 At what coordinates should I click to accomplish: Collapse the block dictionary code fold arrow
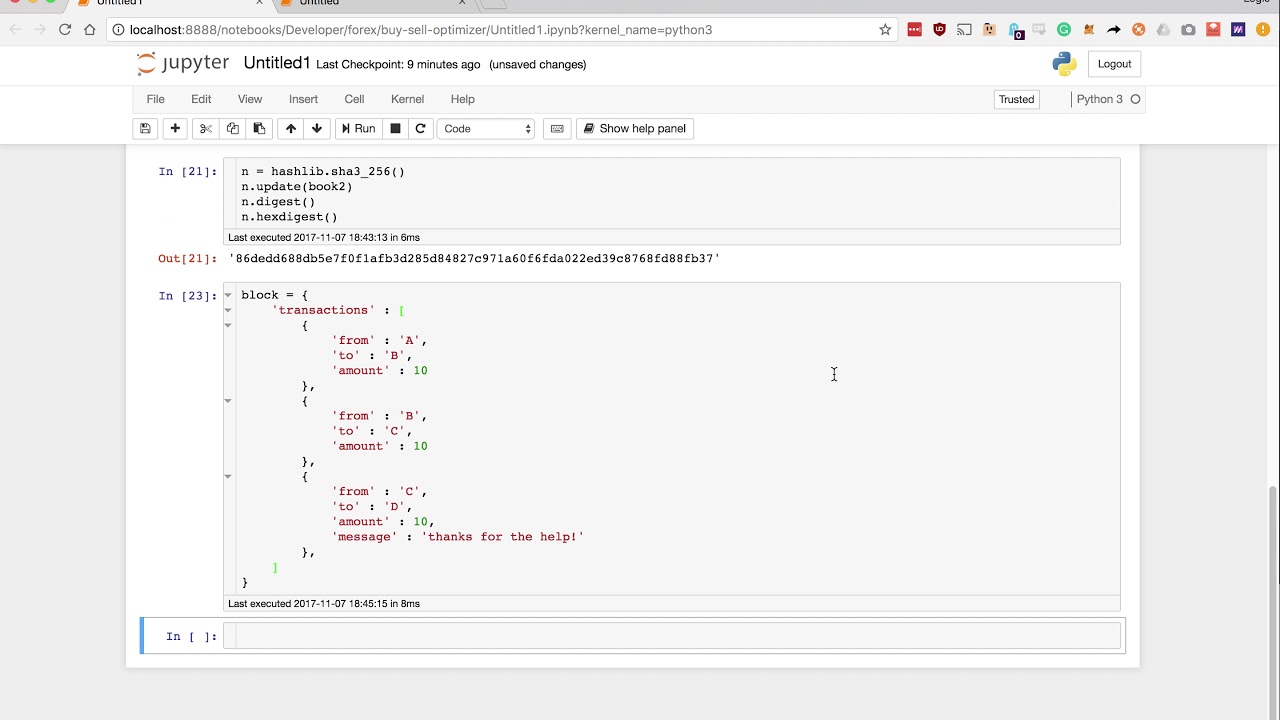pyautogui.click(x=228, y=295)
